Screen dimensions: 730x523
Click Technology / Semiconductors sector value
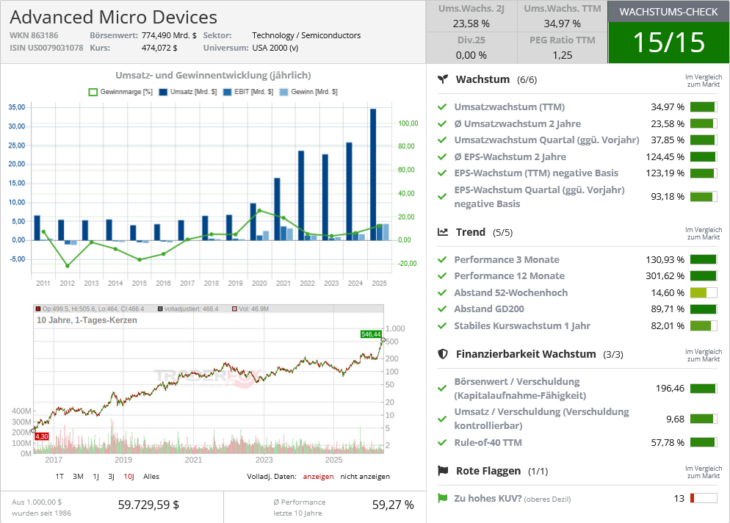pos(306,35)
